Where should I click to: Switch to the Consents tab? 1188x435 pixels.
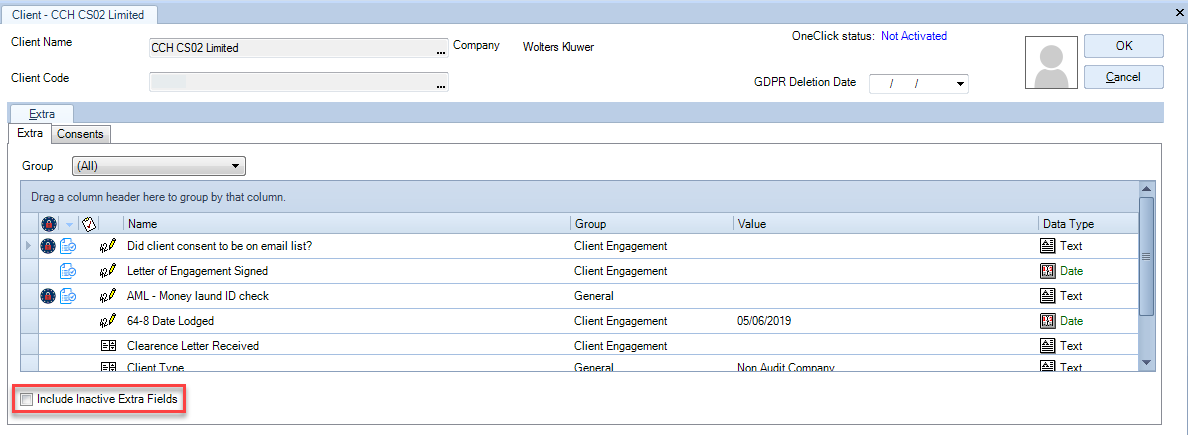[x=80, y=134]
